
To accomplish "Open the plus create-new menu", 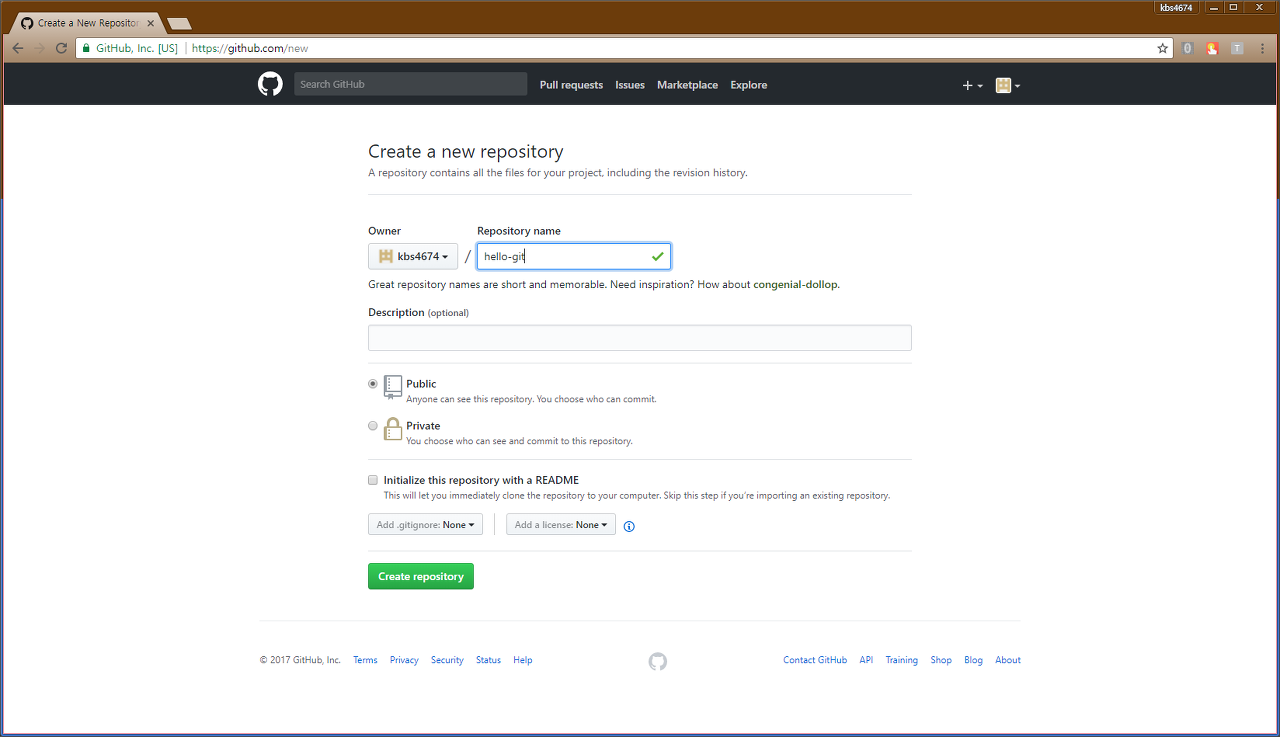I will [972, 86].
